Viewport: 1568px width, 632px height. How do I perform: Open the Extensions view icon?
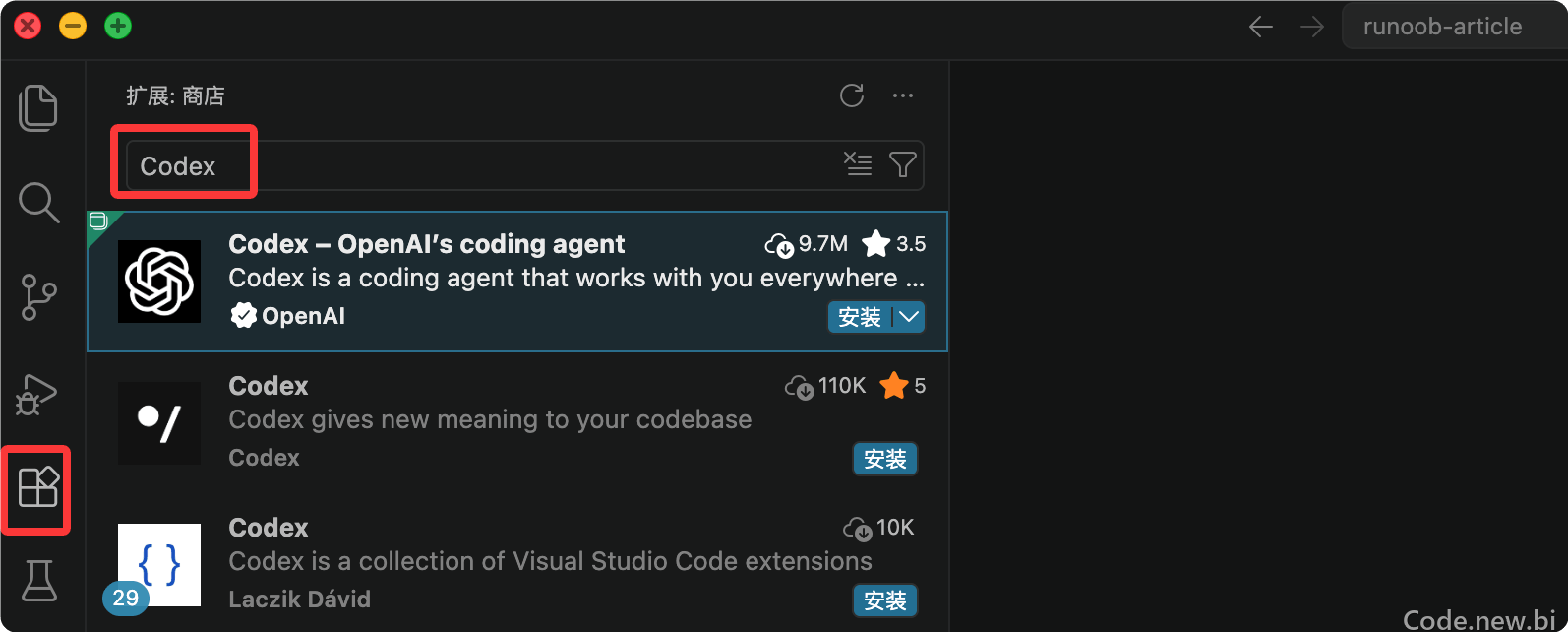pyautogui.click(x=38, y=486)
